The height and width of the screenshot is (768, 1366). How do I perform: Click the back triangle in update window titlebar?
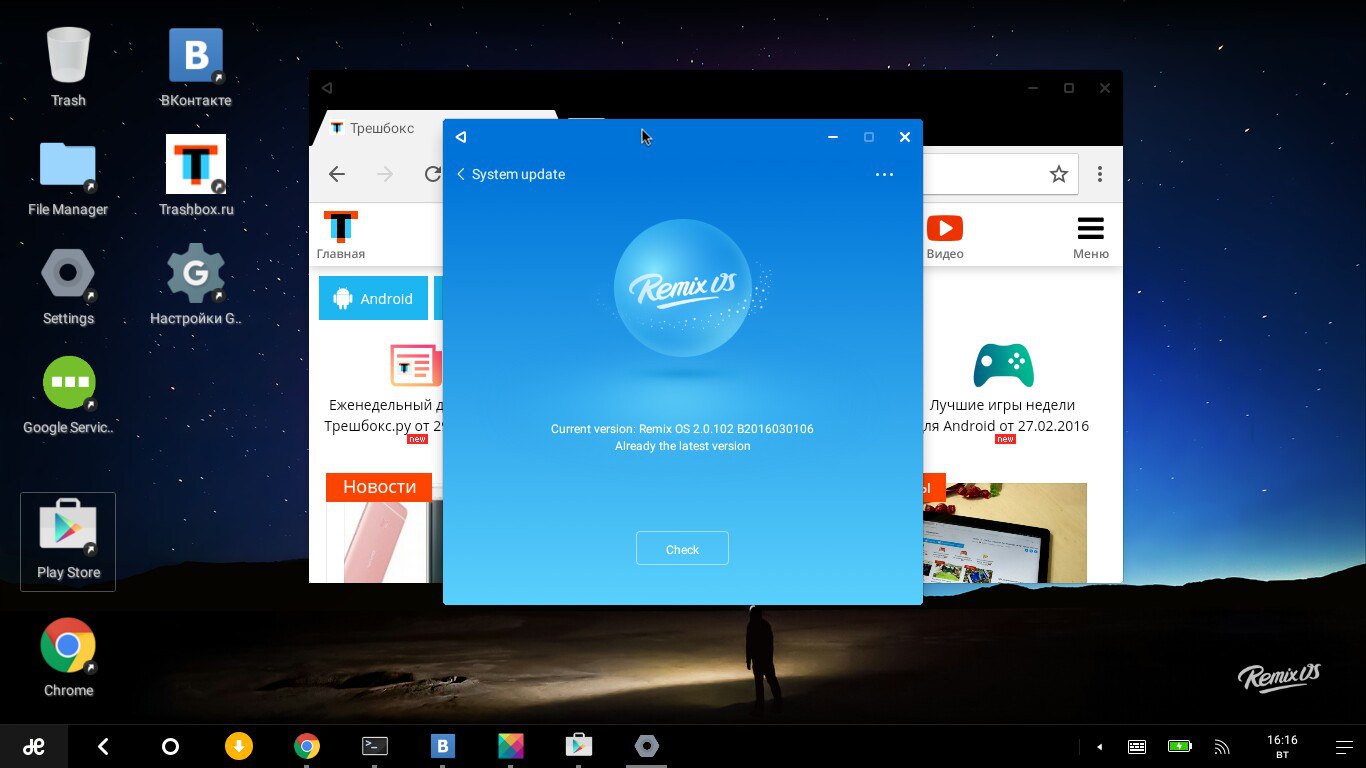[x=461, y=137]
